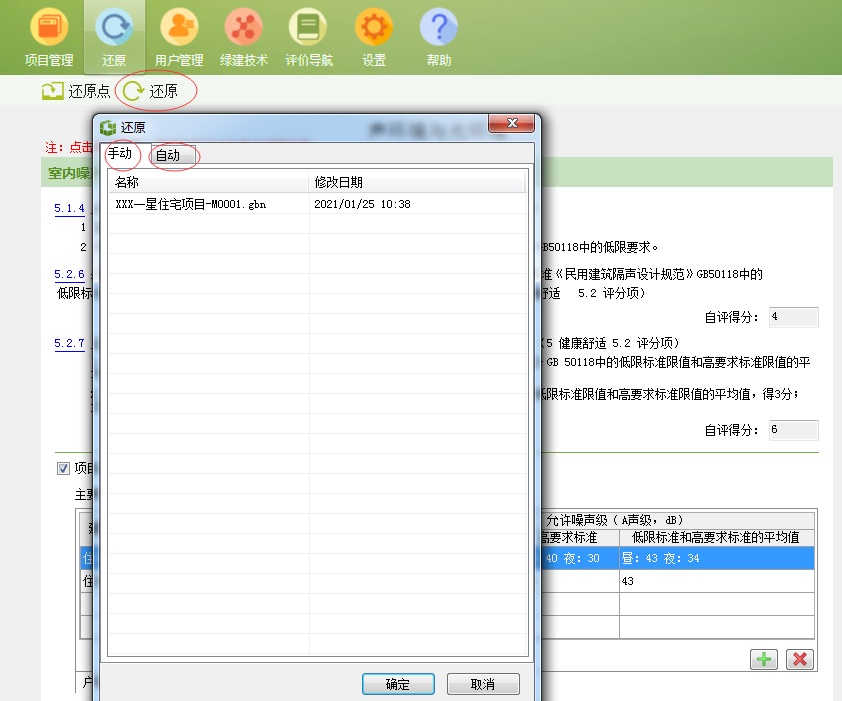Click the red X delete-row icon
Viewport: 842px width, 701px height.
pos(800,659)
